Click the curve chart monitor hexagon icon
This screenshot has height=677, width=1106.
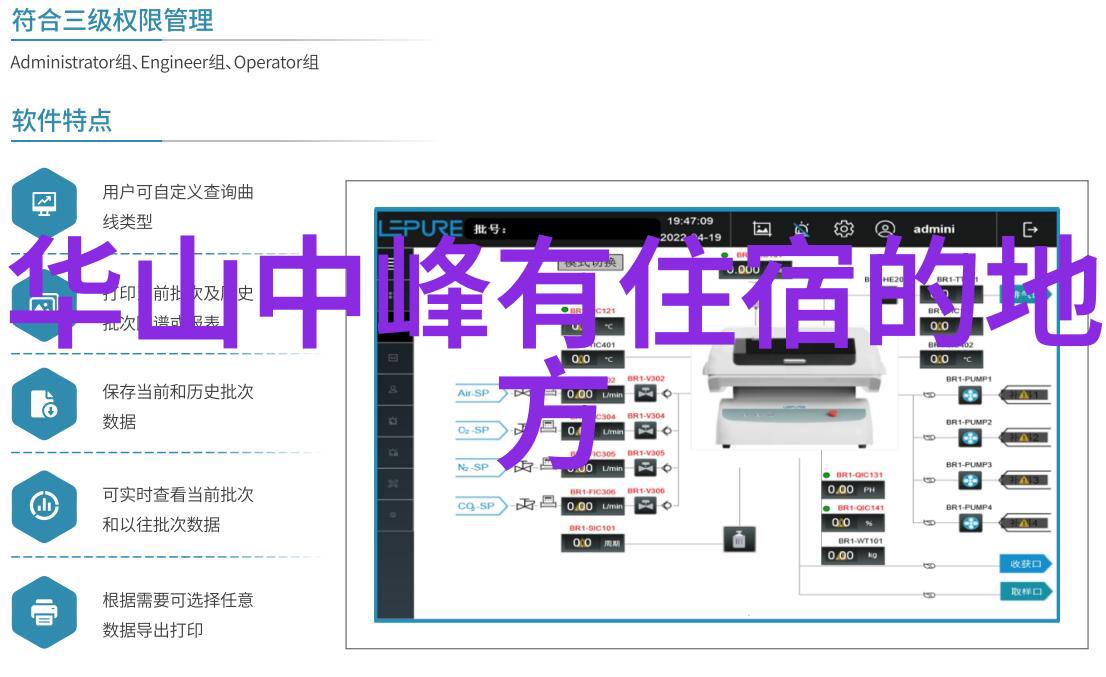(44, 204)
